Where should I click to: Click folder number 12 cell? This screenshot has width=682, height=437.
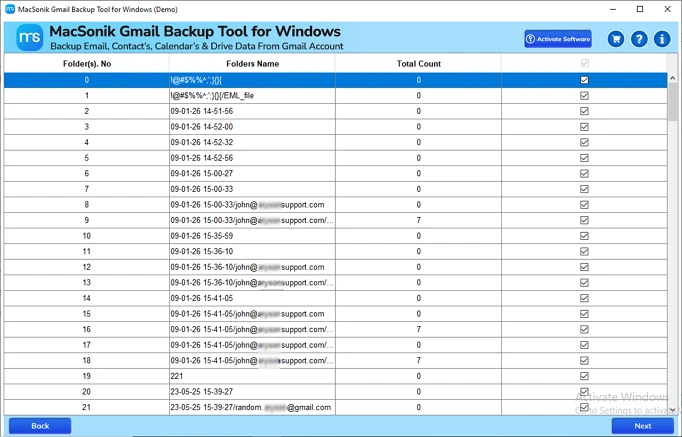87,267
